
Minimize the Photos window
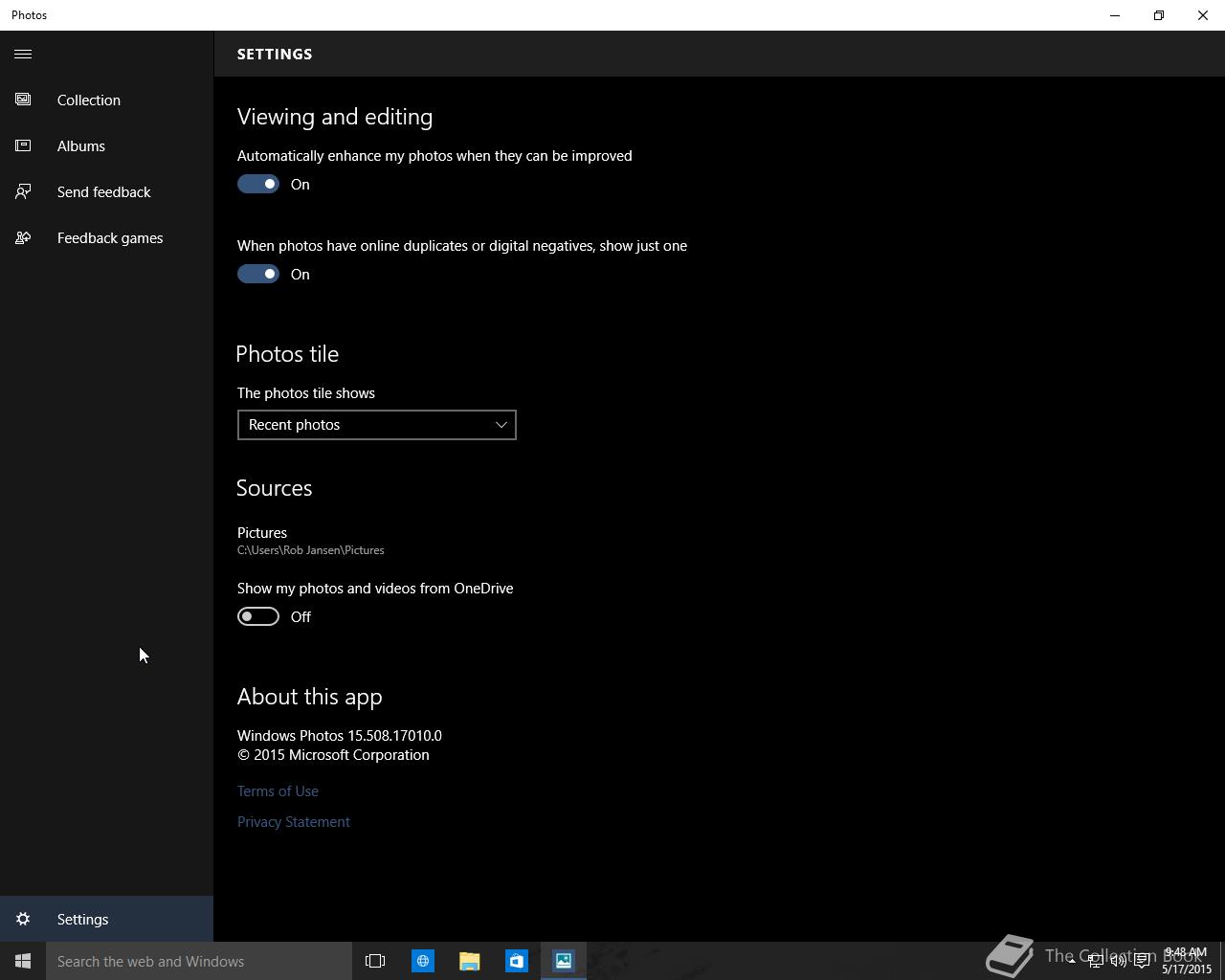tap(1115, 15)
